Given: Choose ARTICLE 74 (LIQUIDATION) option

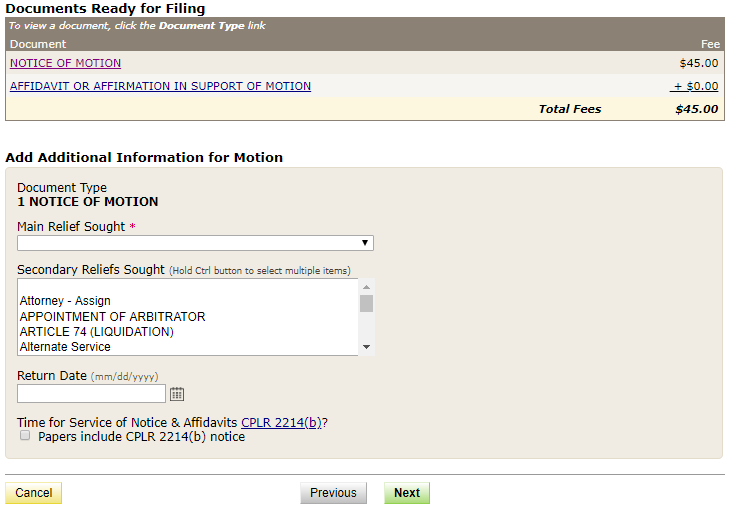Looking at the screenshot, I should tap(96, 332).
